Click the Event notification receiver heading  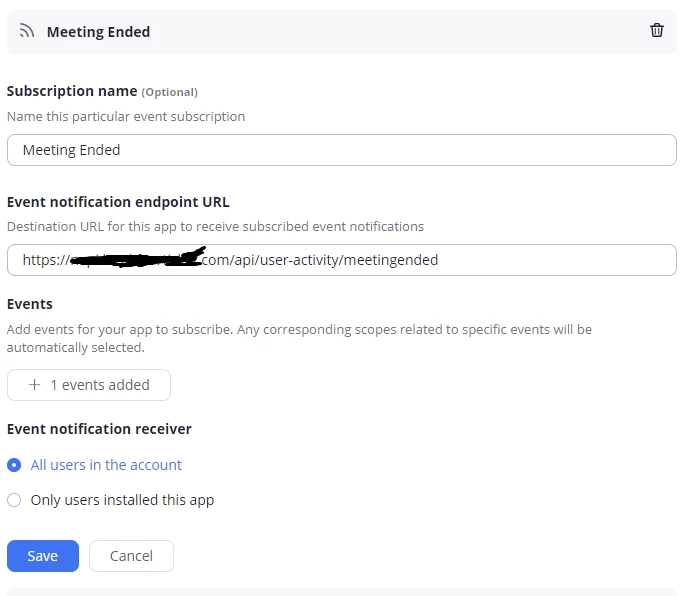[x=99, y=428]
